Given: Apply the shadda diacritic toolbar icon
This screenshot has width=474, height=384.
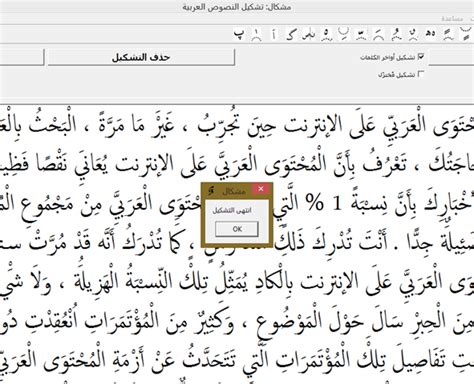Looking at the screenshot, I should (360, 34).
